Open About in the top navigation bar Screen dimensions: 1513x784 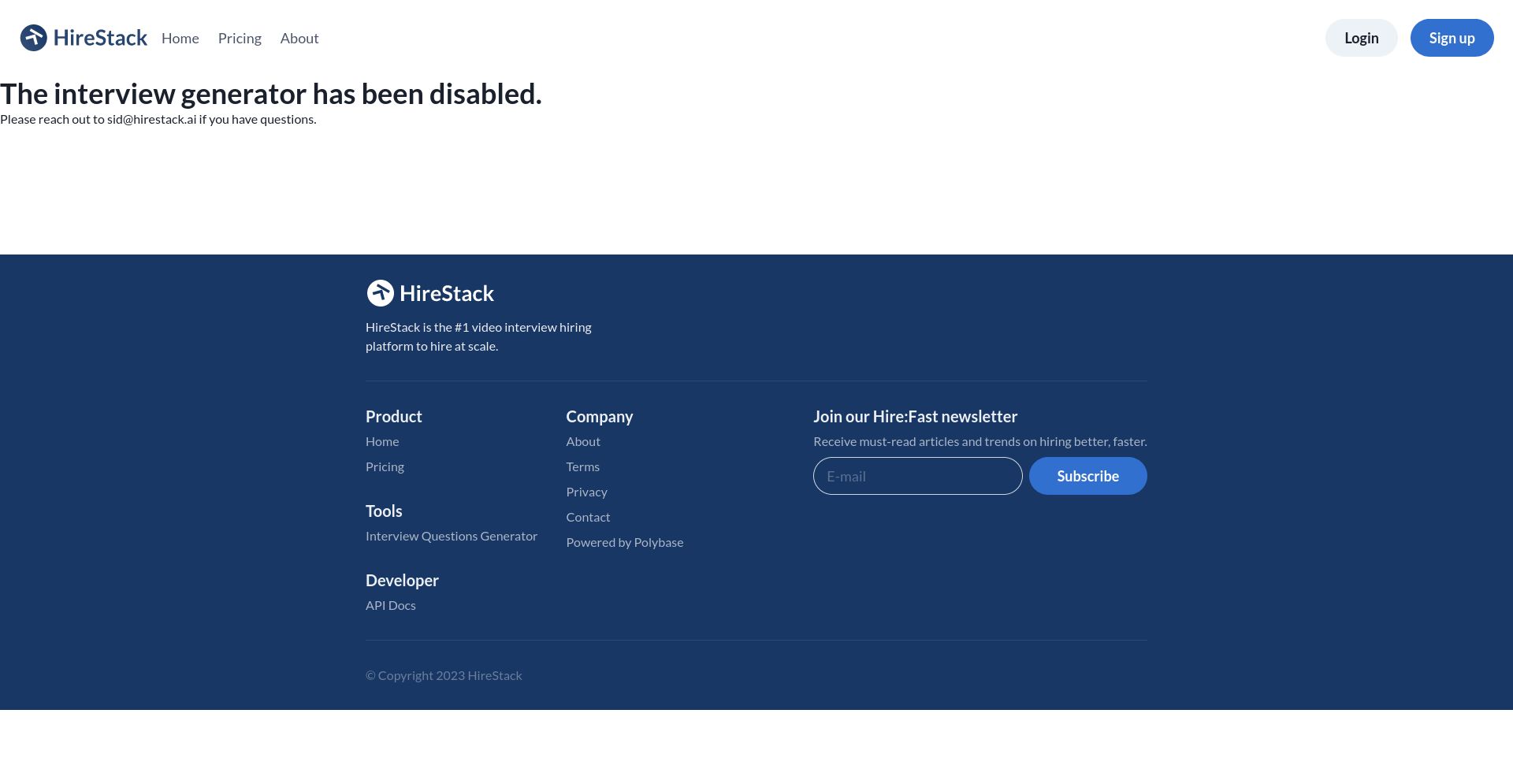tap(299, 38)
